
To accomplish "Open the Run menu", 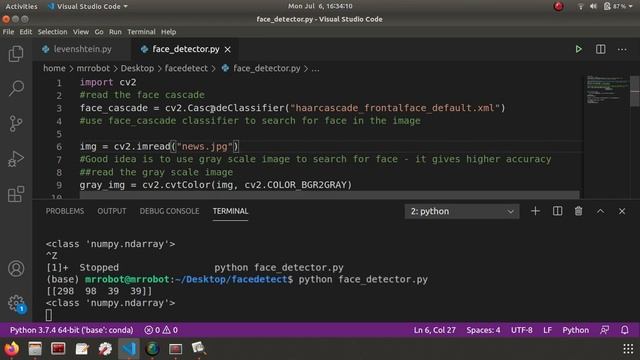I will pyautogui.click(x=115, y=32).
